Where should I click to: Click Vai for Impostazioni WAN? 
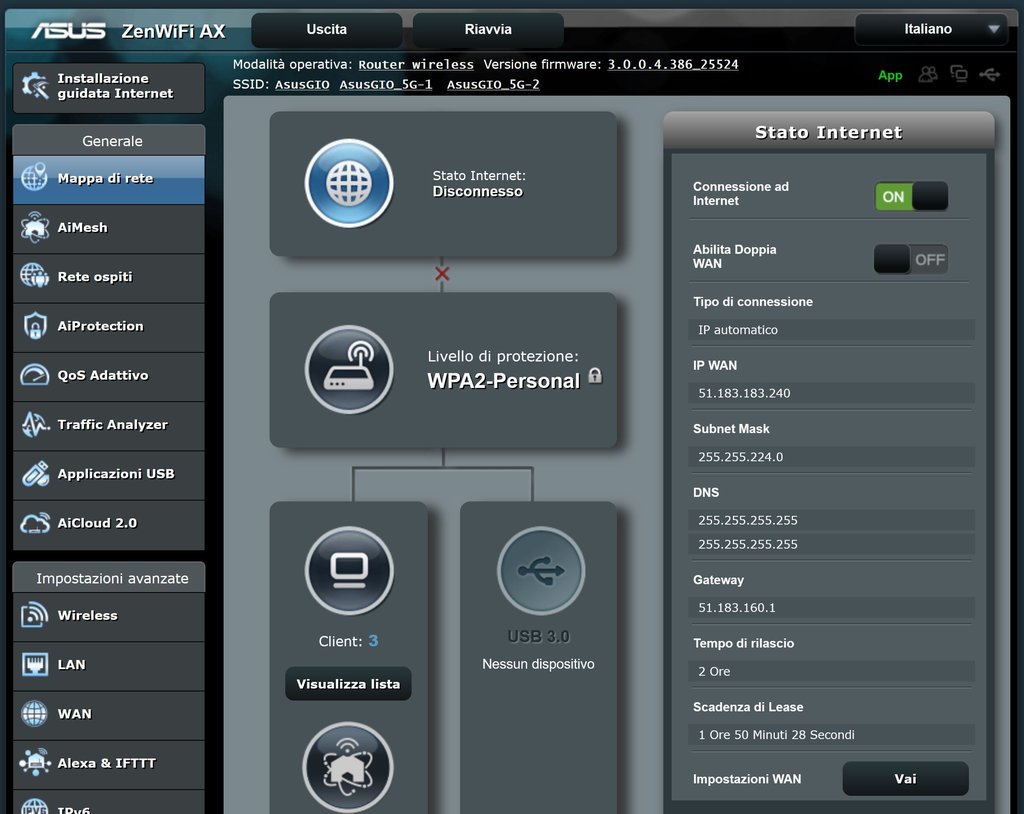pos(905,778)
